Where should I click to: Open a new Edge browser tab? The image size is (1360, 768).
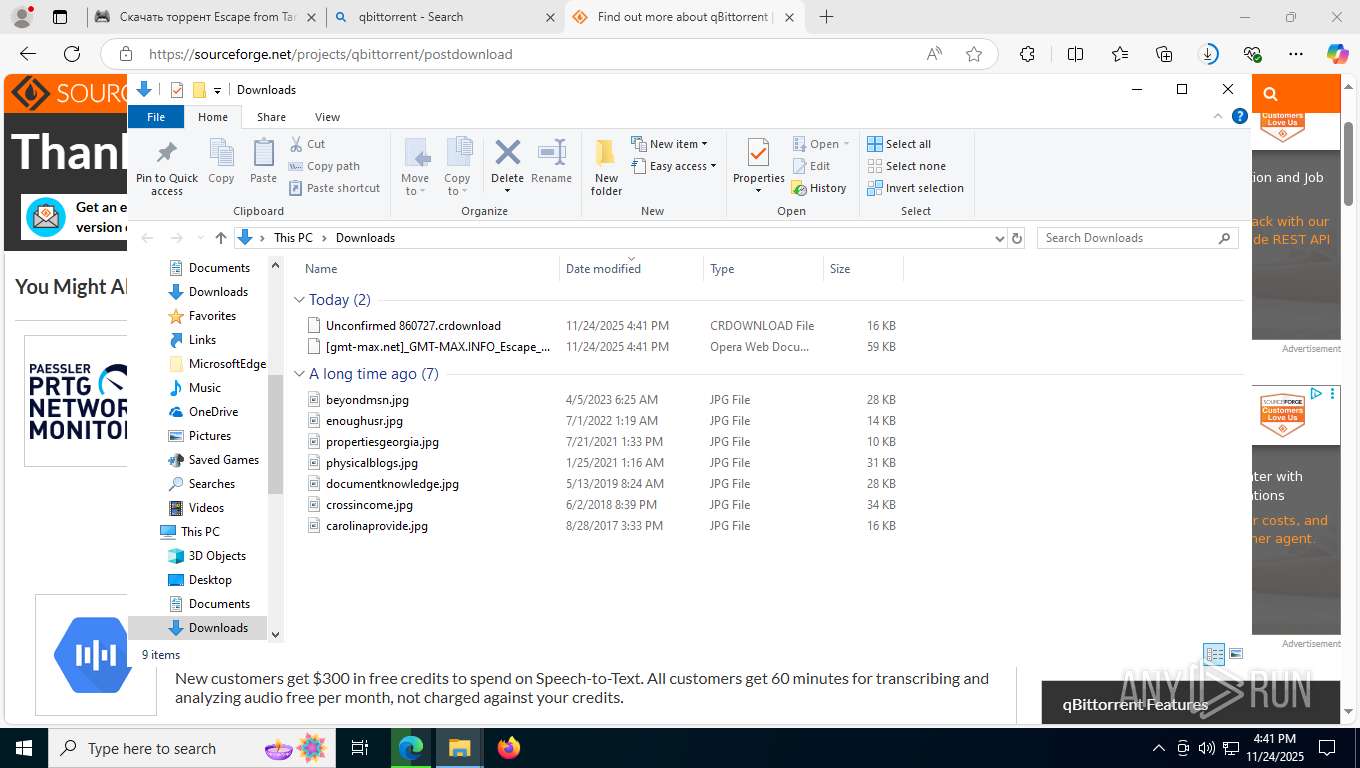click(826, 17)
